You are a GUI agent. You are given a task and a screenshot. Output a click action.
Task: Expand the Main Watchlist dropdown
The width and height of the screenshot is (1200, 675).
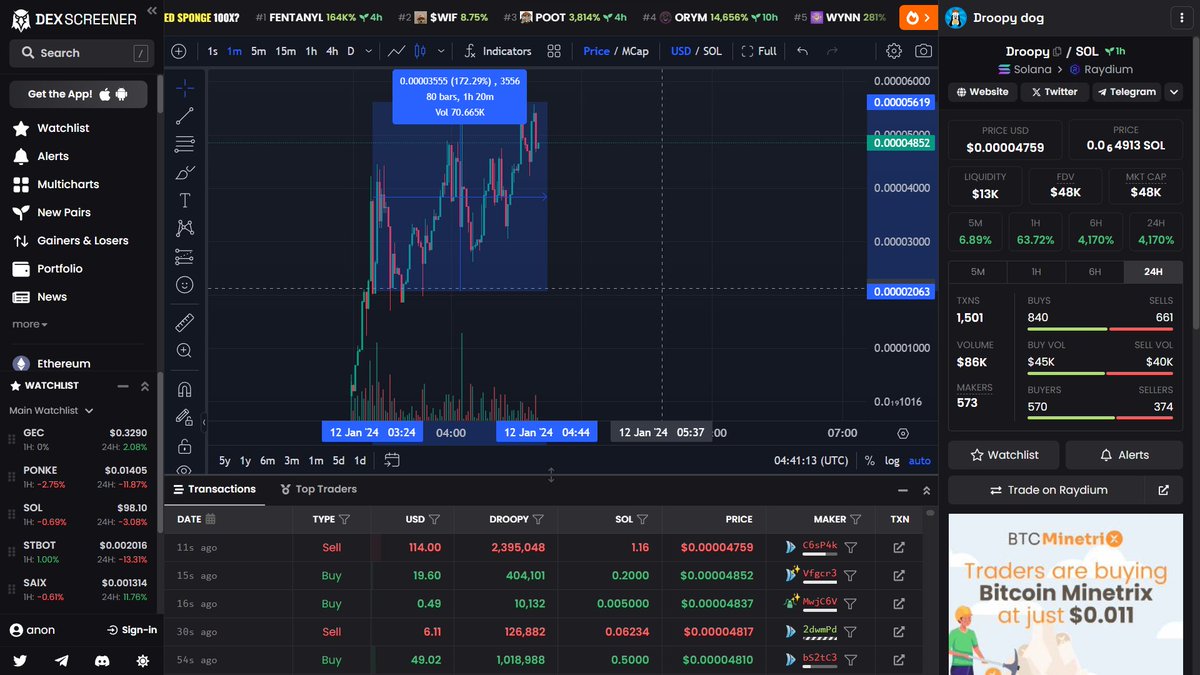(x=51, y=410)
